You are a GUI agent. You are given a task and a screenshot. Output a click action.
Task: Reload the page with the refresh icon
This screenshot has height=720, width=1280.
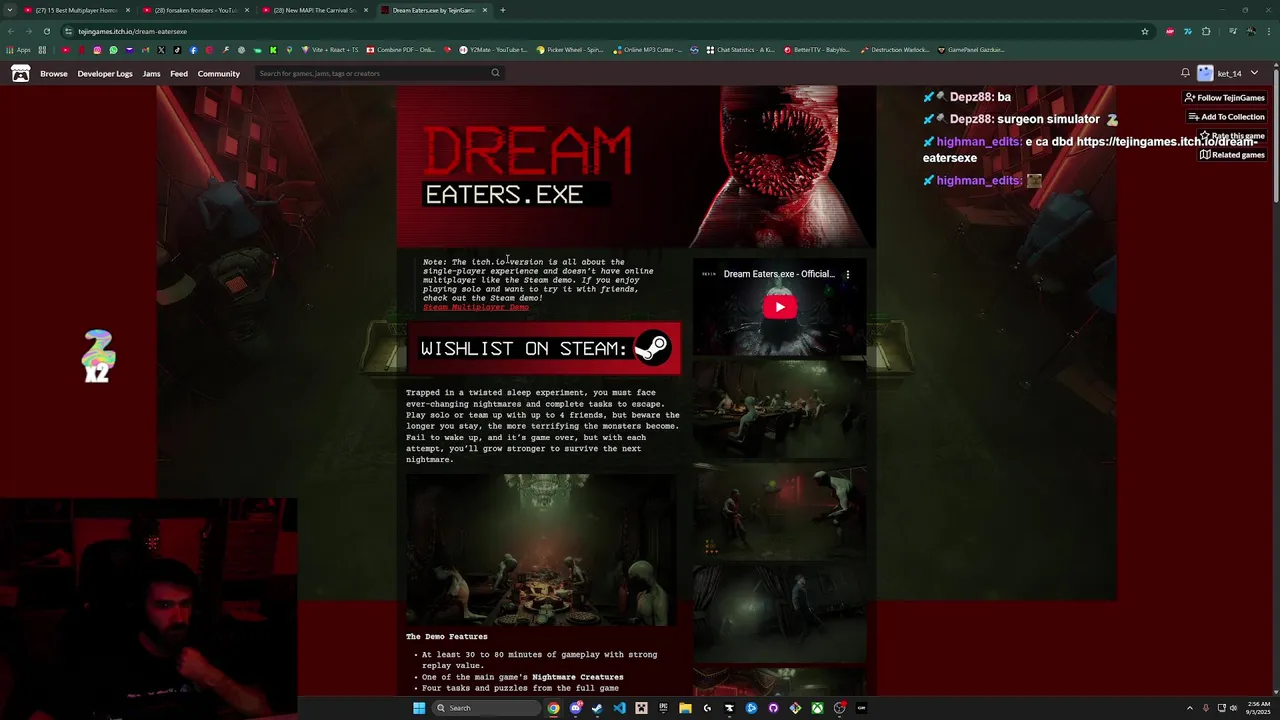pos(46,31)
